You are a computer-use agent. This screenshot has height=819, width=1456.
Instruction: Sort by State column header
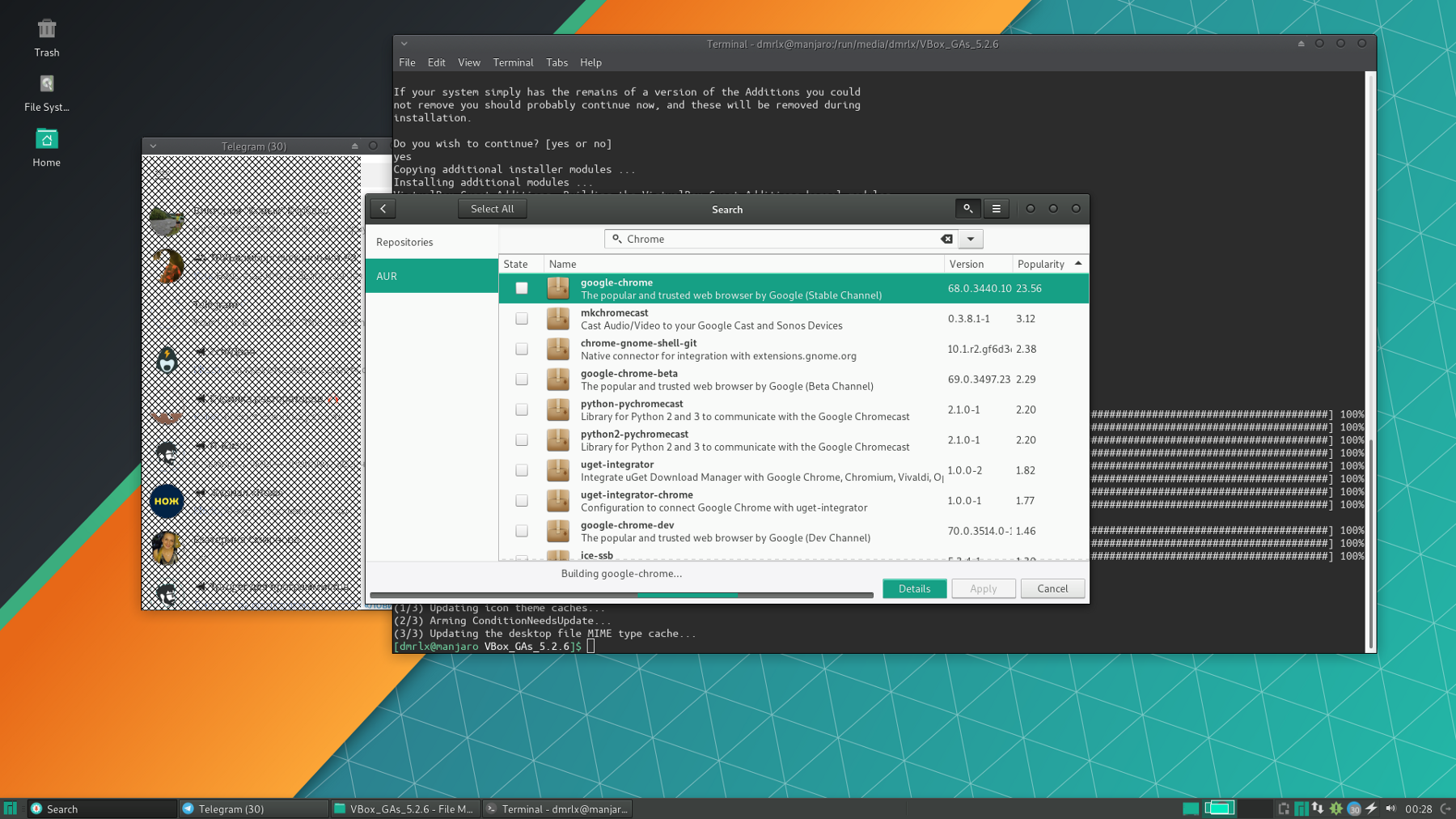pos(521,264)
